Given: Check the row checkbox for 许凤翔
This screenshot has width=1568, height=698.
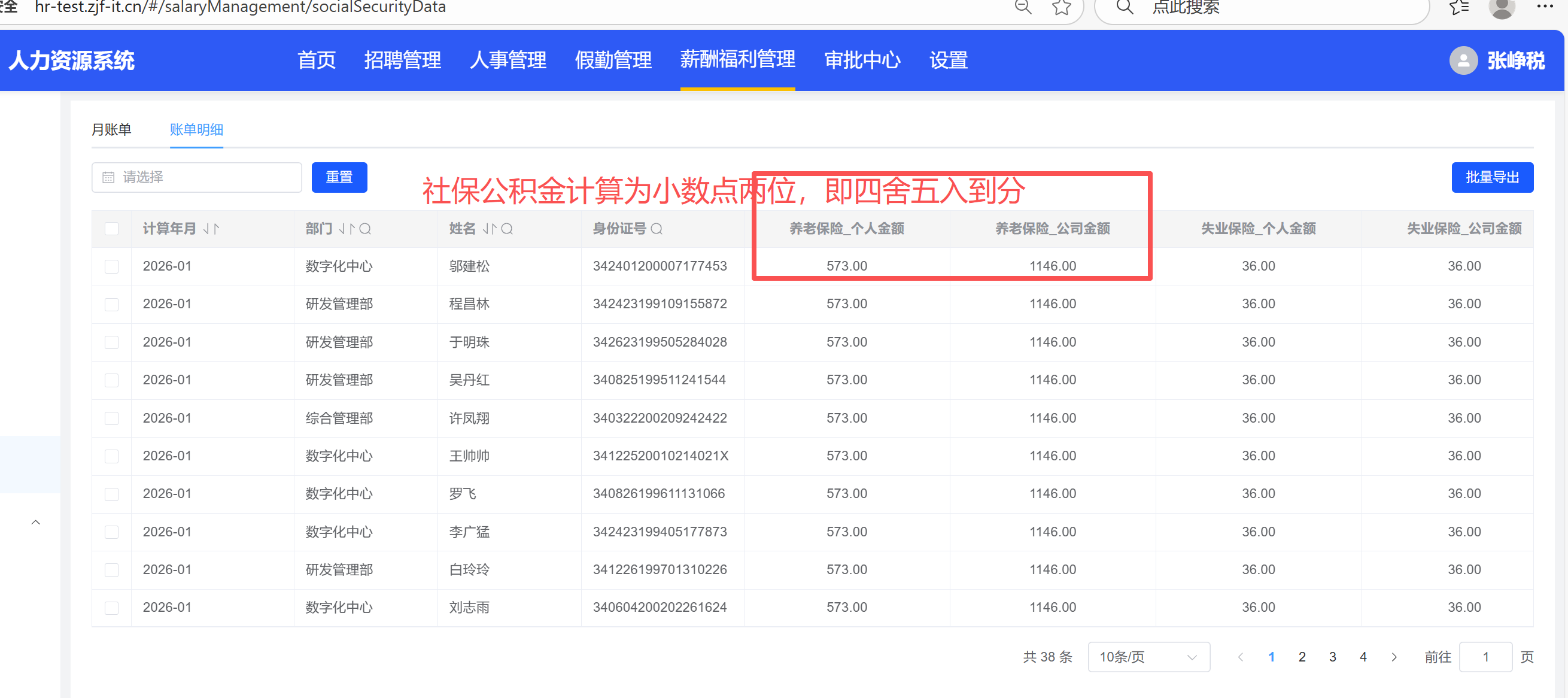Looking at the screenshot, I should [111, 418].
